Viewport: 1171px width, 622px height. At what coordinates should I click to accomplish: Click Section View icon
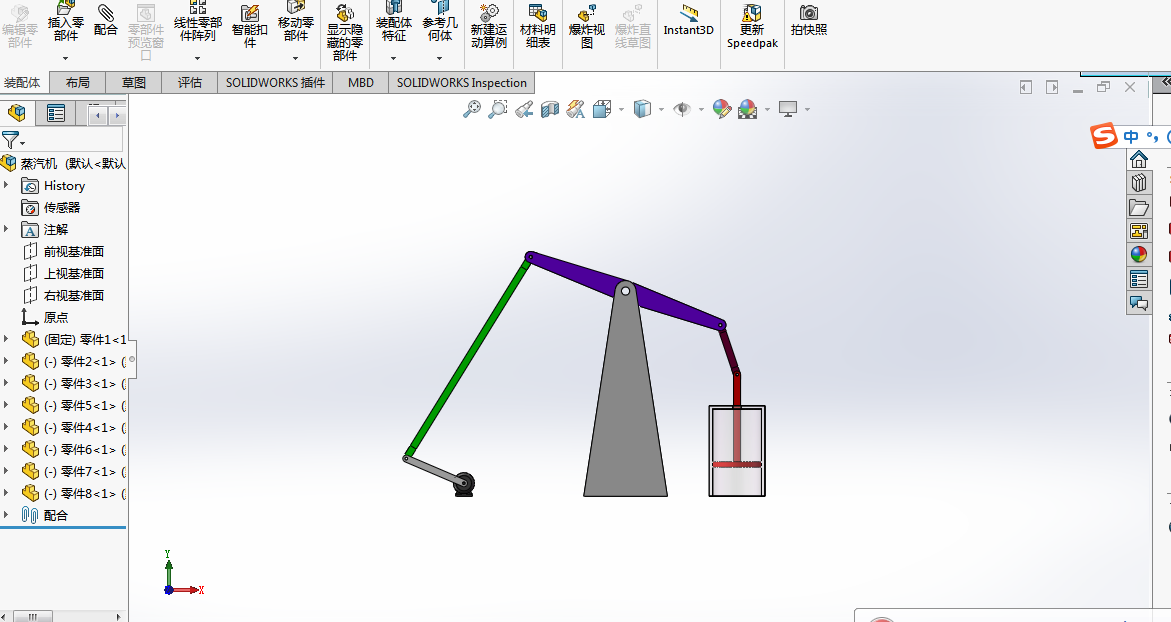point(550,110)
